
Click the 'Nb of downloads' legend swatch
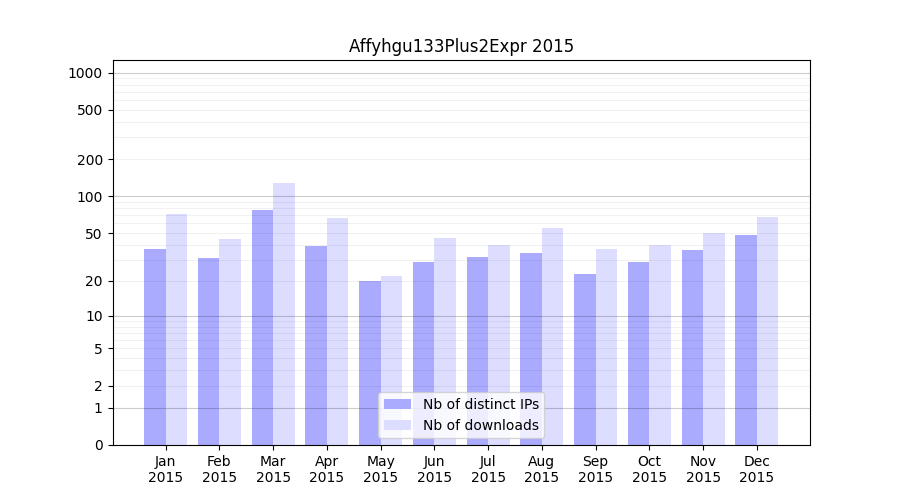(397, 425)
